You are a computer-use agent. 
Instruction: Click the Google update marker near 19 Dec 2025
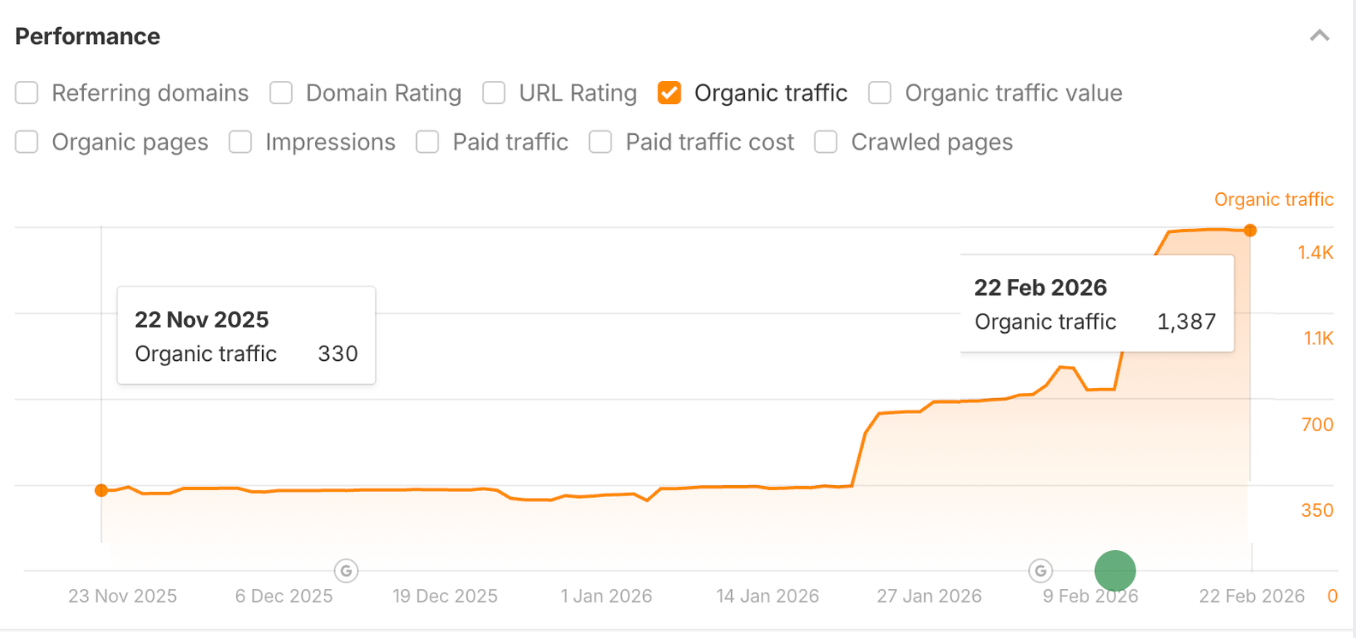coord(345,570)
